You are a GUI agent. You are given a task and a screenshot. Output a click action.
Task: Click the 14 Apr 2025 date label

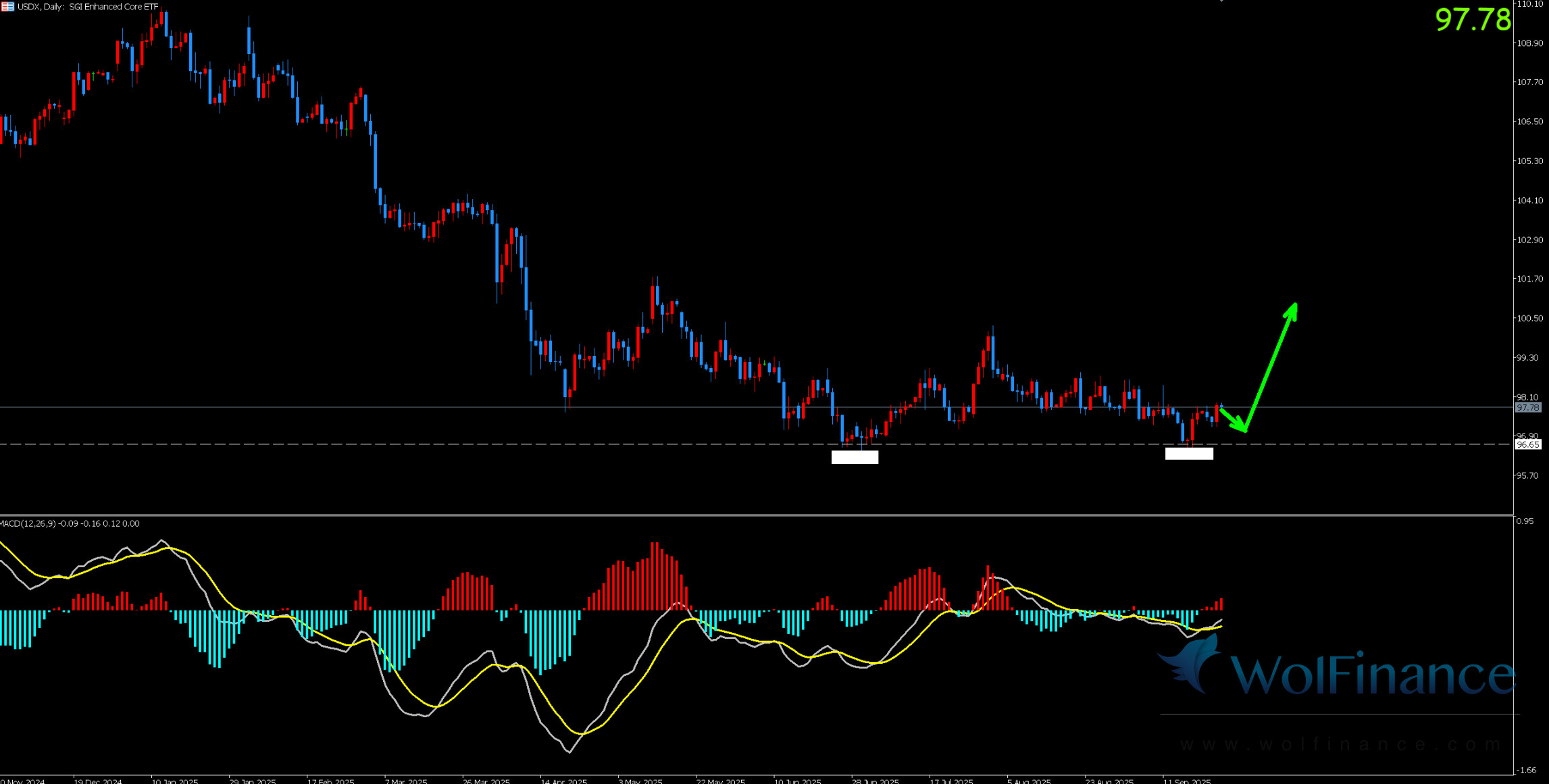click(x=563, y=781)
